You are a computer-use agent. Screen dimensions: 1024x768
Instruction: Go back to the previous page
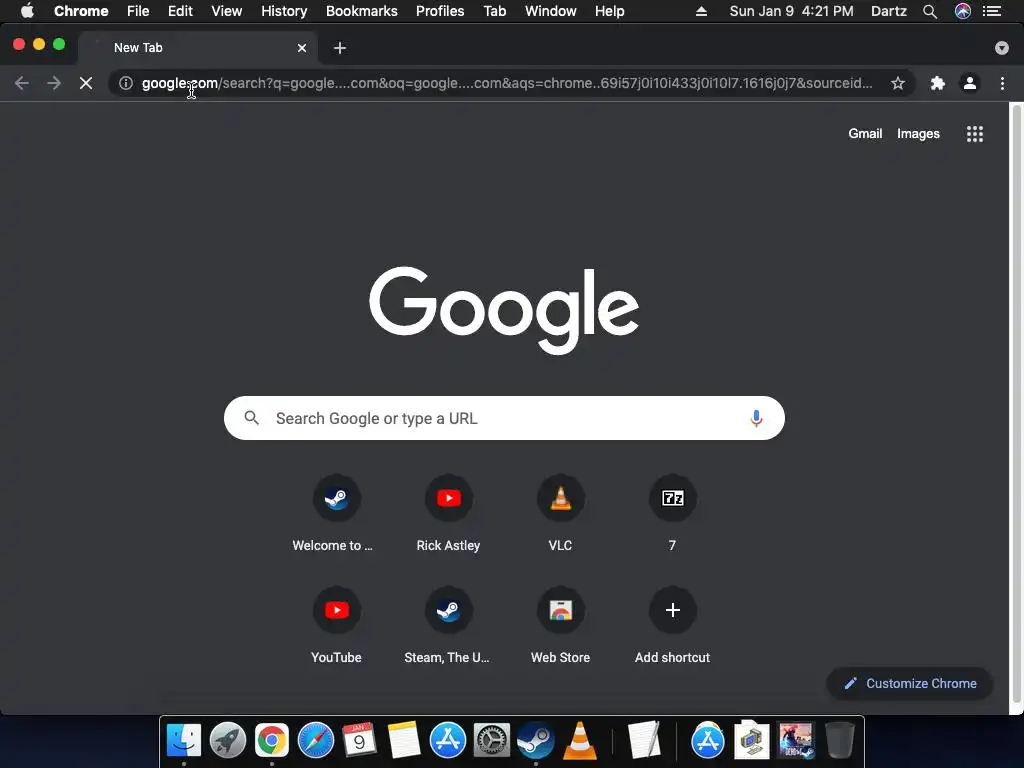pyautogui.click(x=22, y=83)
